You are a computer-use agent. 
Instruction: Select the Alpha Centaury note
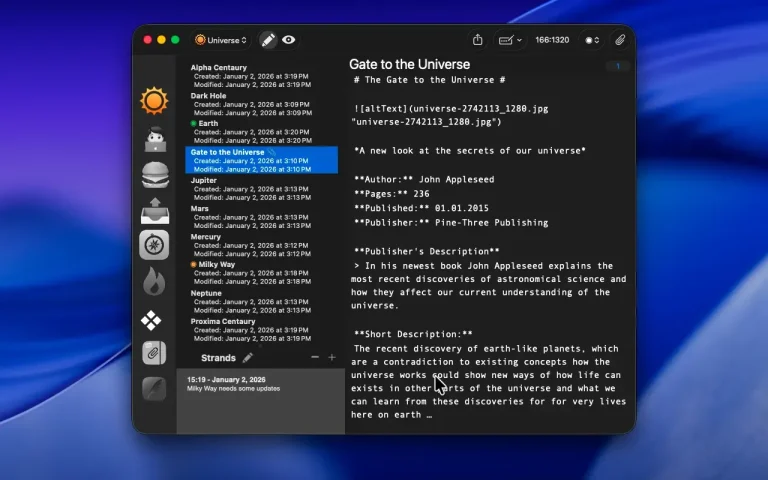tap(262, 76)
